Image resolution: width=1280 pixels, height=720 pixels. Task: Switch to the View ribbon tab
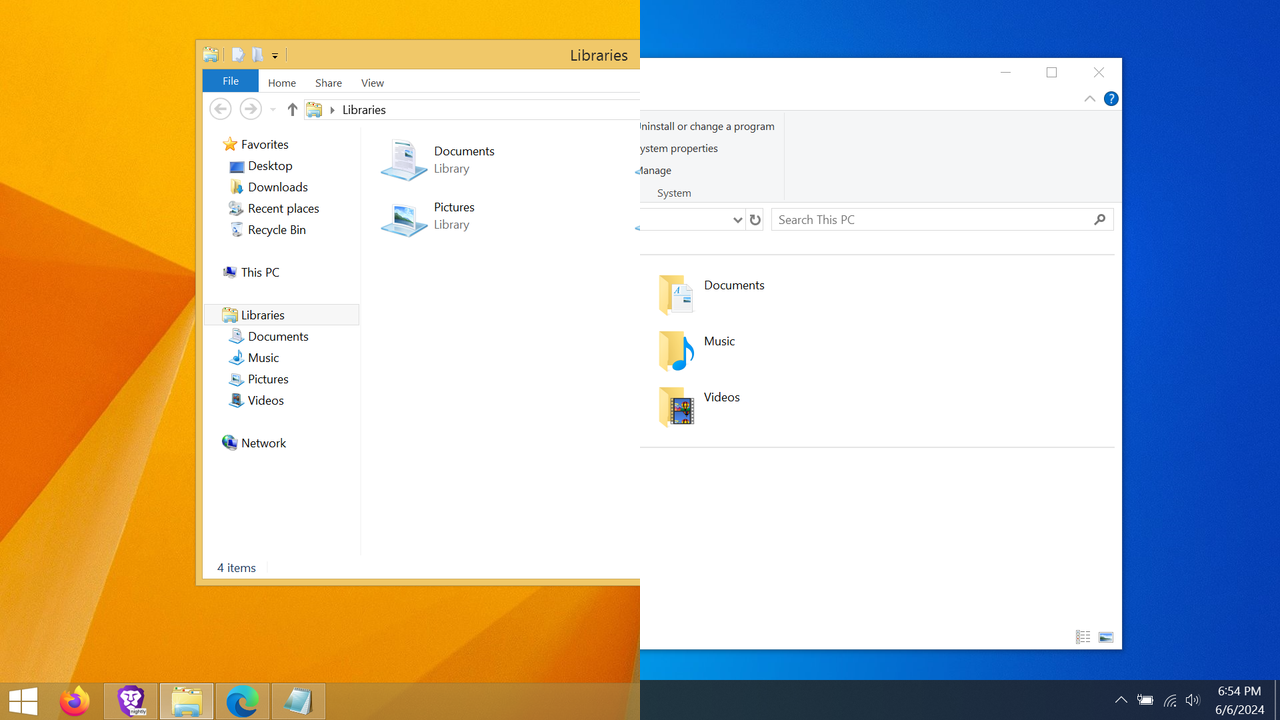372,82
